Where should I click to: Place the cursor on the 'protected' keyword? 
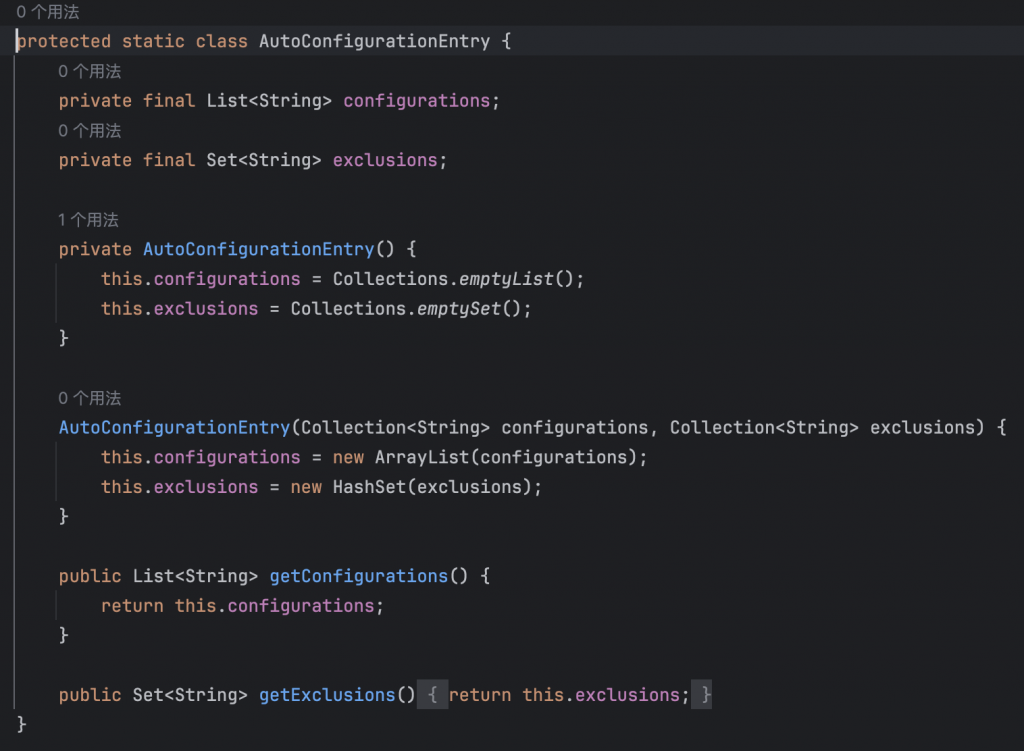tap(64, 42)
